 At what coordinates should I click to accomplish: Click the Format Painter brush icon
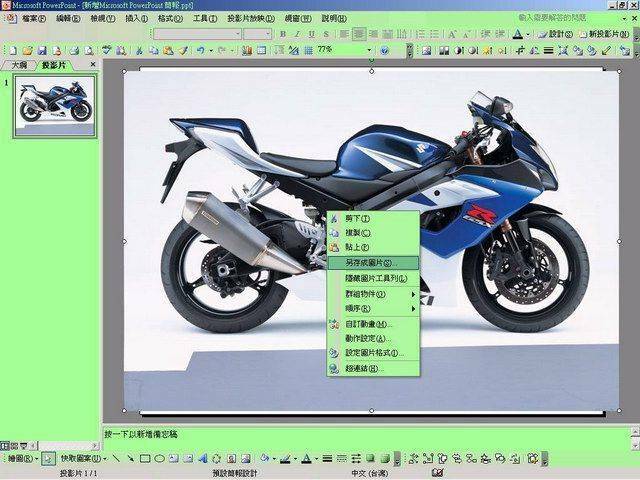pyautogui.click(x=183, y=51)
